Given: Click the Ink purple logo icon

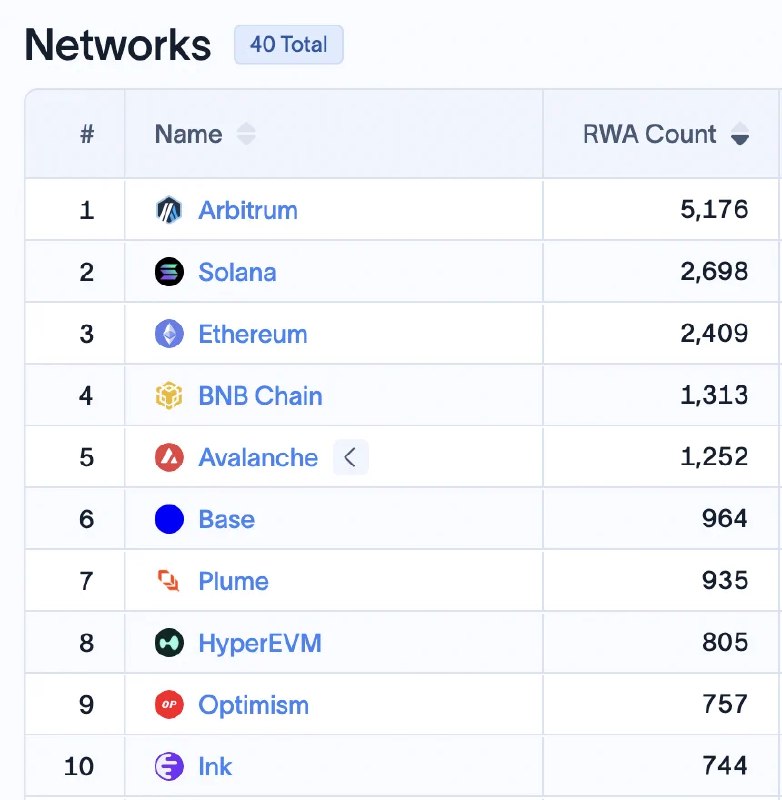Looking at the screenshot, I should [x=169, y=766].
